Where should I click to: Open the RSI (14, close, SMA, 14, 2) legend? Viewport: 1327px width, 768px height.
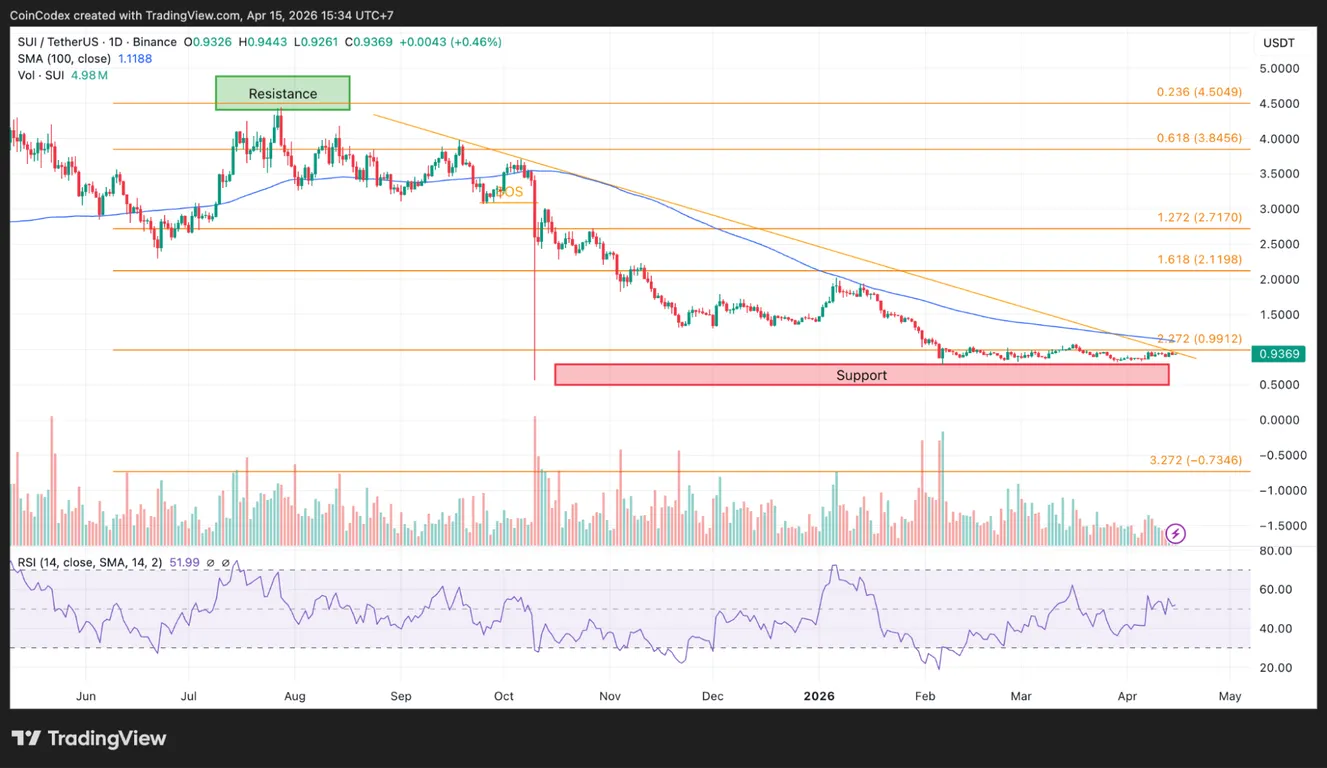92,564
